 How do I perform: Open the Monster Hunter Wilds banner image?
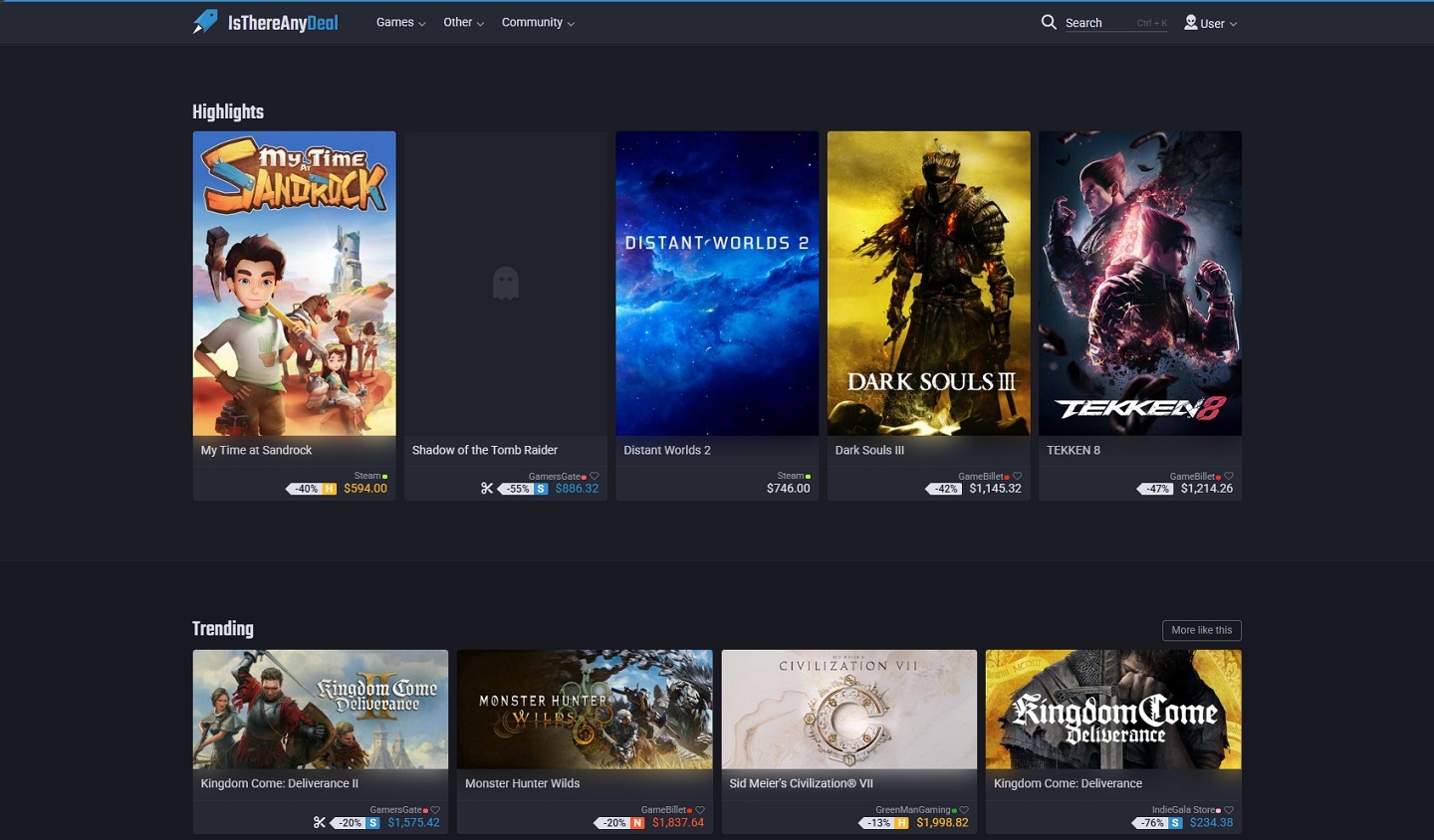[585, 710]
